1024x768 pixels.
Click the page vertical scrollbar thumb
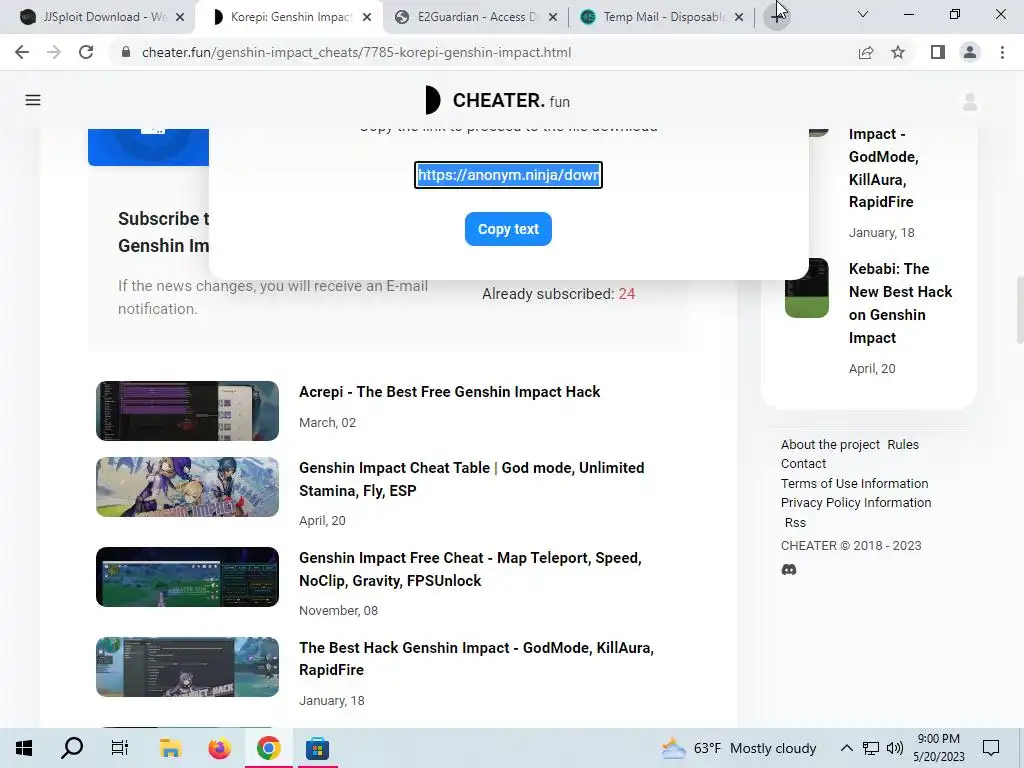tap(1019, 310)
